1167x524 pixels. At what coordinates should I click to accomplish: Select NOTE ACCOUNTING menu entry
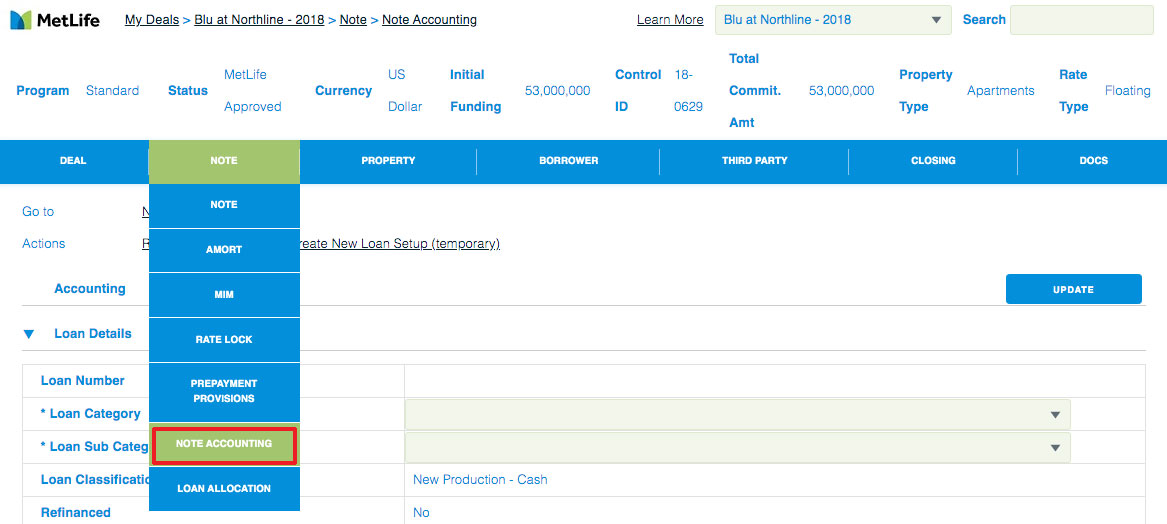click(x=224, y=444)
